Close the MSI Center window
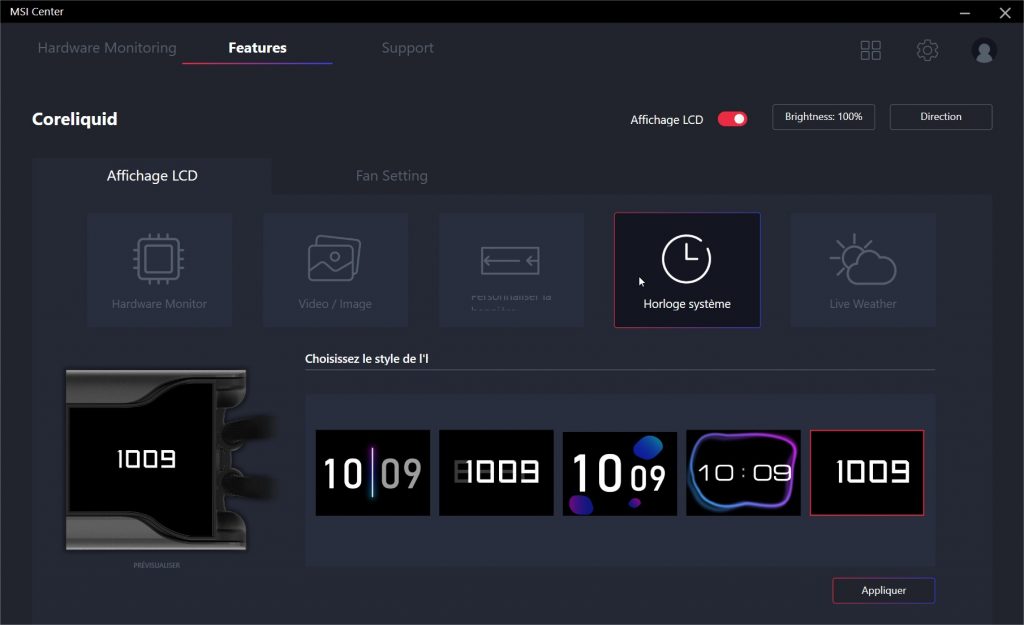The image size is (1024, 625). tap(1005, 12)
